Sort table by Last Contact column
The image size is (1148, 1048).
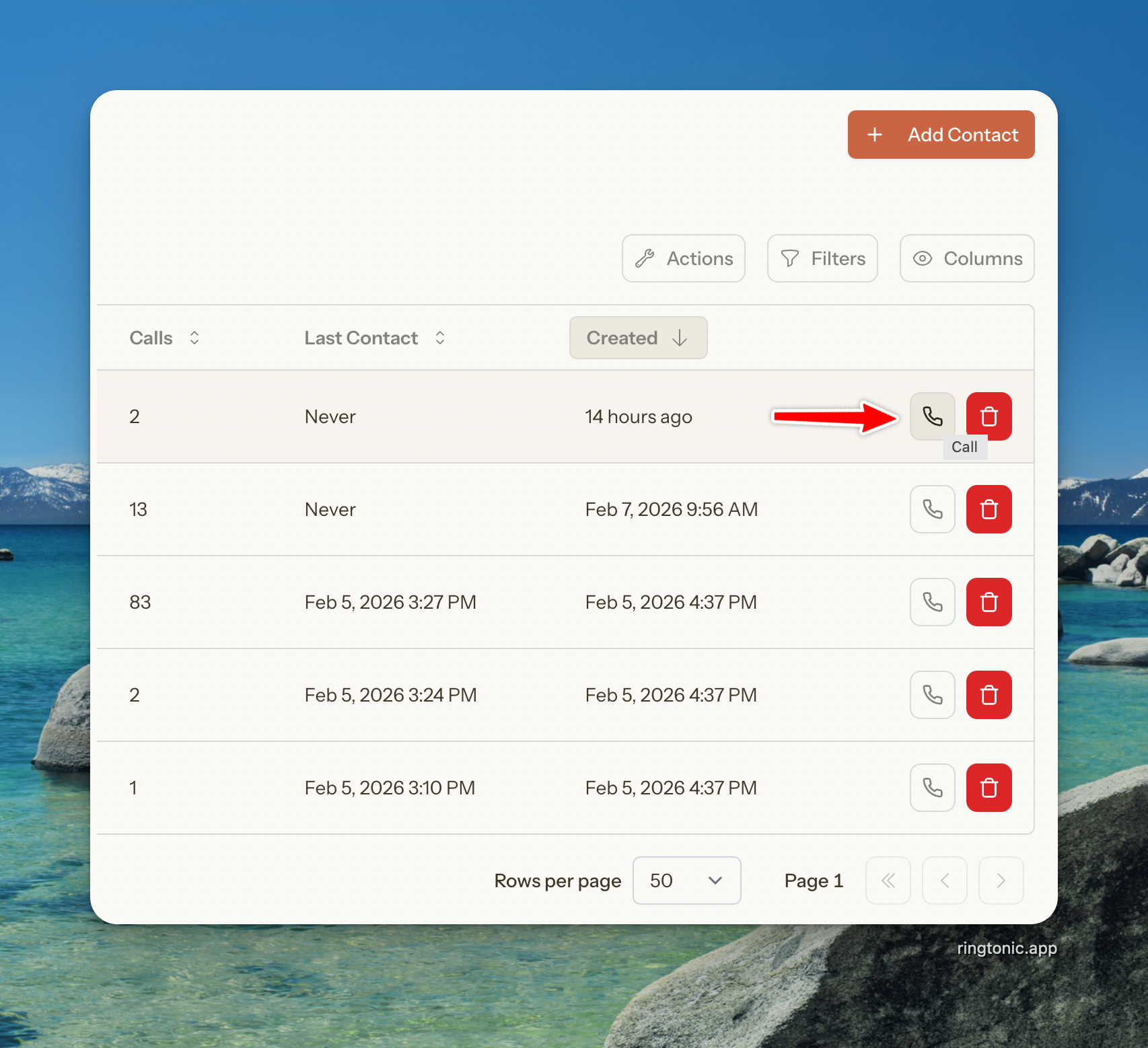374,338
